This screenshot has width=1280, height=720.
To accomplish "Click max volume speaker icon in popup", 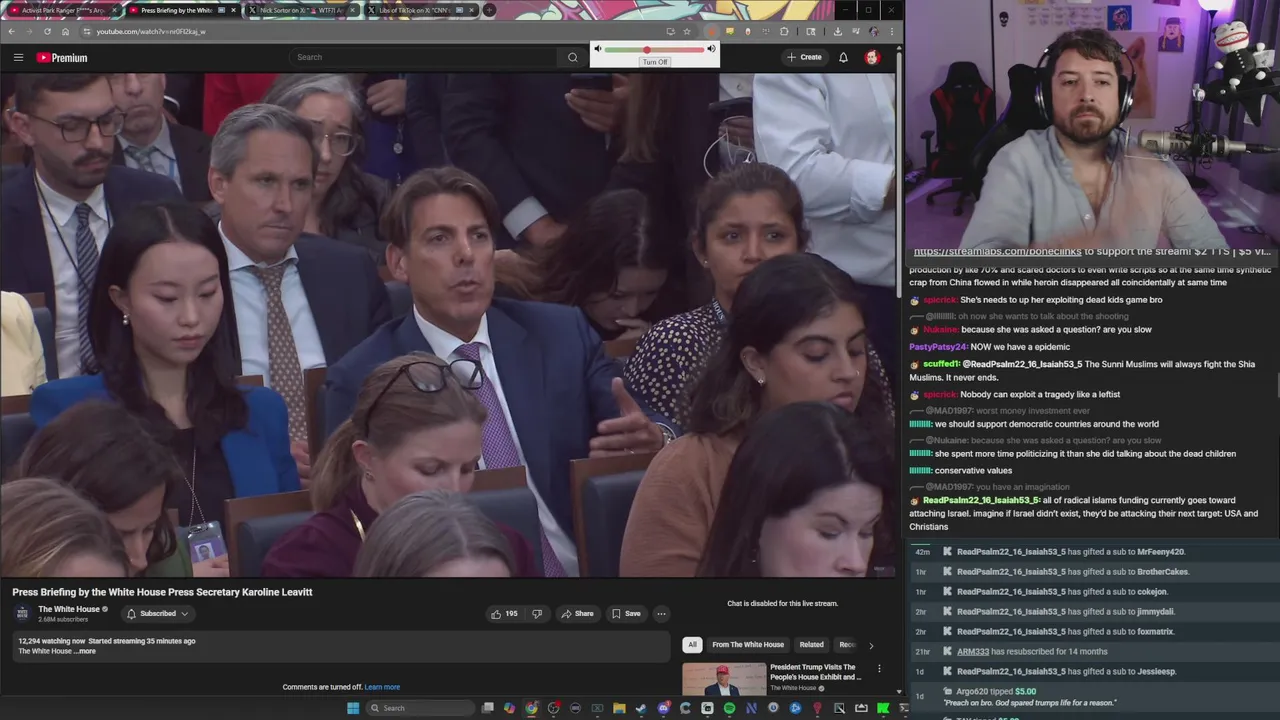I will coord(711,49).
